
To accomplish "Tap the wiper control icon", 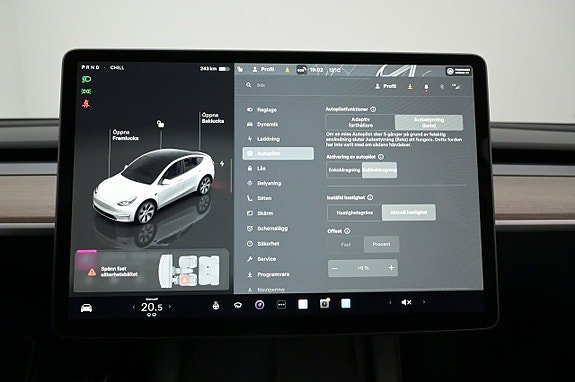I will click(x=238, y=305).
